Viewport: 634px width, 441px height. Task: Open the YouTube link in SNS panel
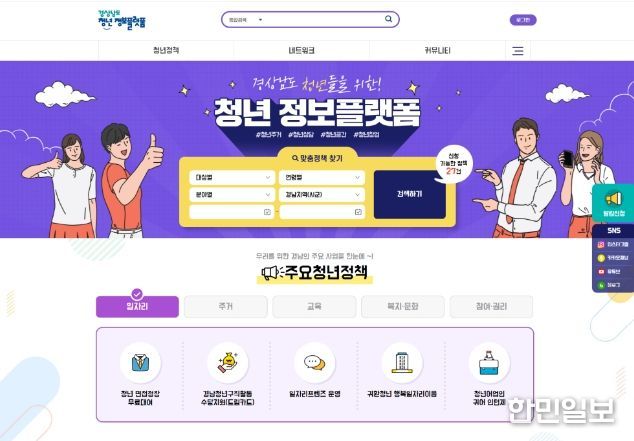(613, 272)
